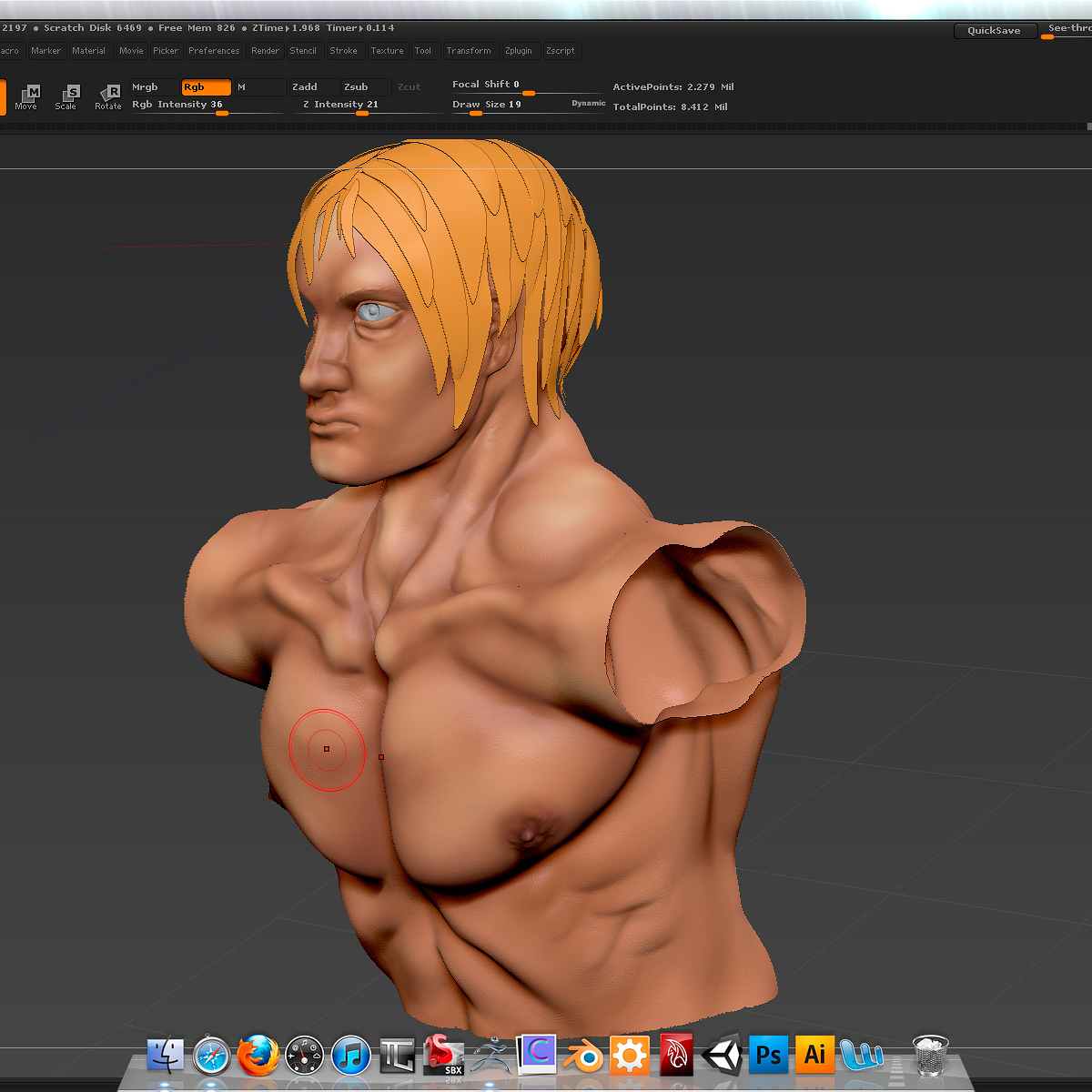Click the ZBrush icon in the dock

point(491,1056)
